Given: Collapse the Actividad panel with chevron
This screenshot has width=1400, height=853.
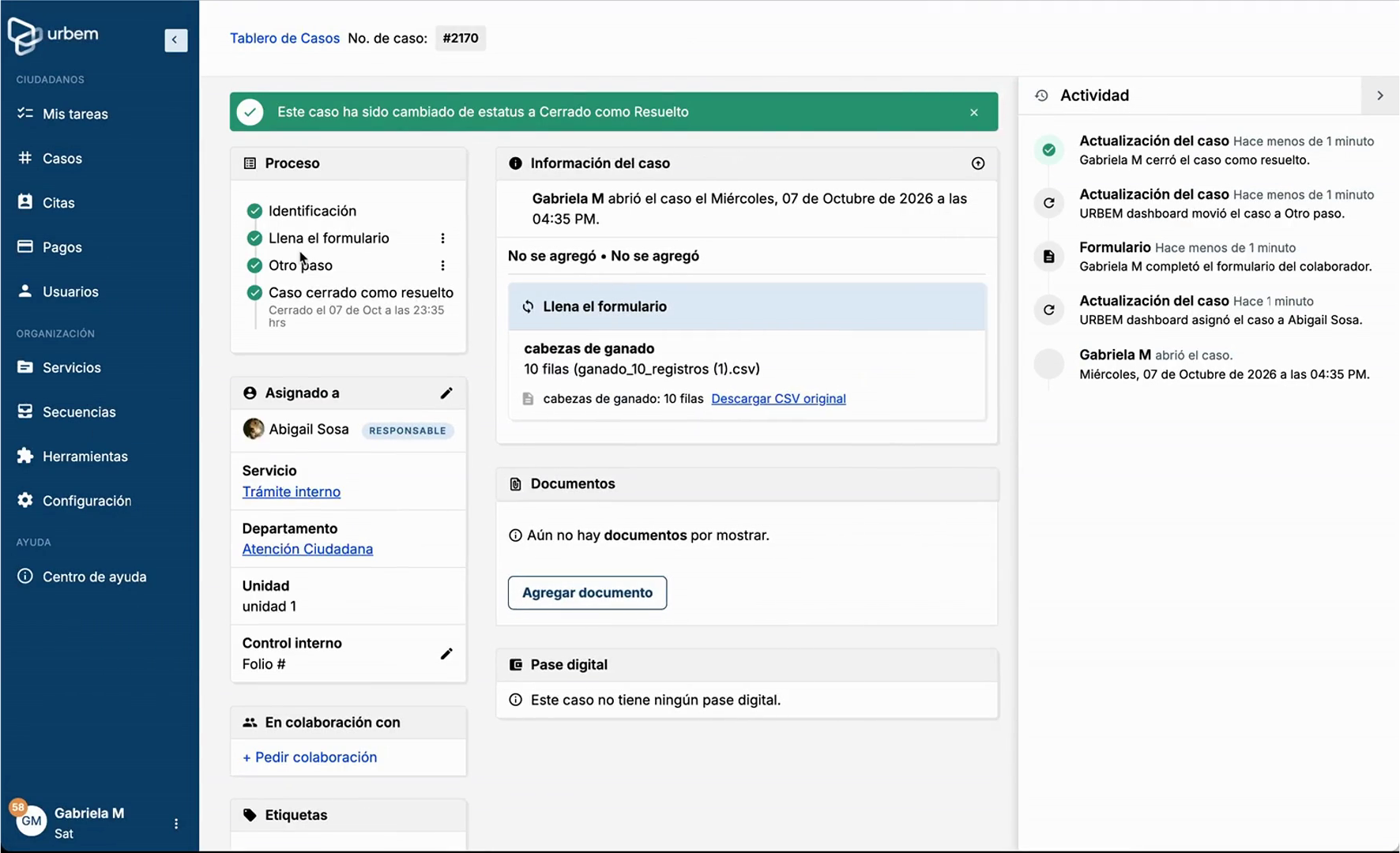Looking at the screenshot, I should pyautogui.click(x=1379, y=96).
